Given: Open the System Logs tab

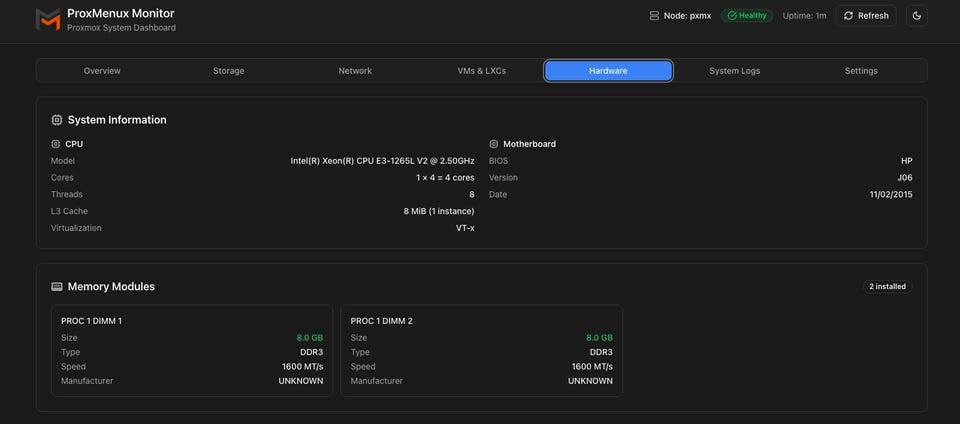Looking at the screenshot, I should [735, 71].
